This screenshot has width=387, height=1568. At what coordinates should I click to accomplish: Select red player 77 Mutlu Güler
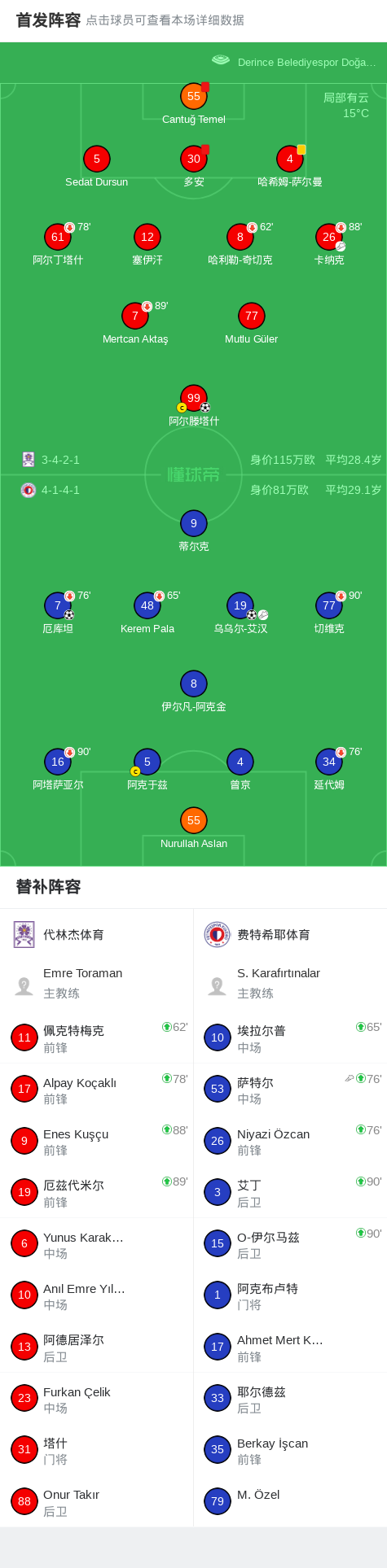(x=252, y=316)
